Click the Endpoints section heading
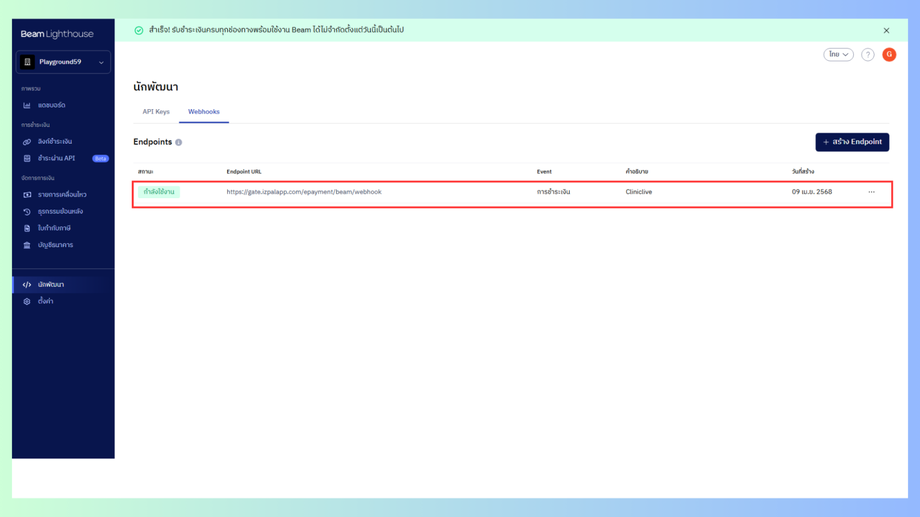Screen dimensions: 920x517 [153, 142]
